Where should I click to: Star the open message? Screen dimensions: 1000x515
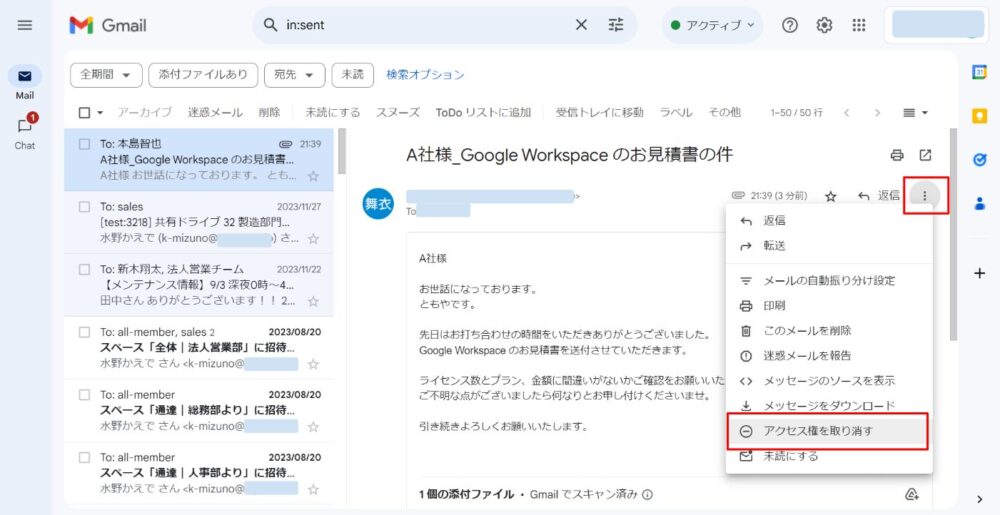click(x=830, y=196)
